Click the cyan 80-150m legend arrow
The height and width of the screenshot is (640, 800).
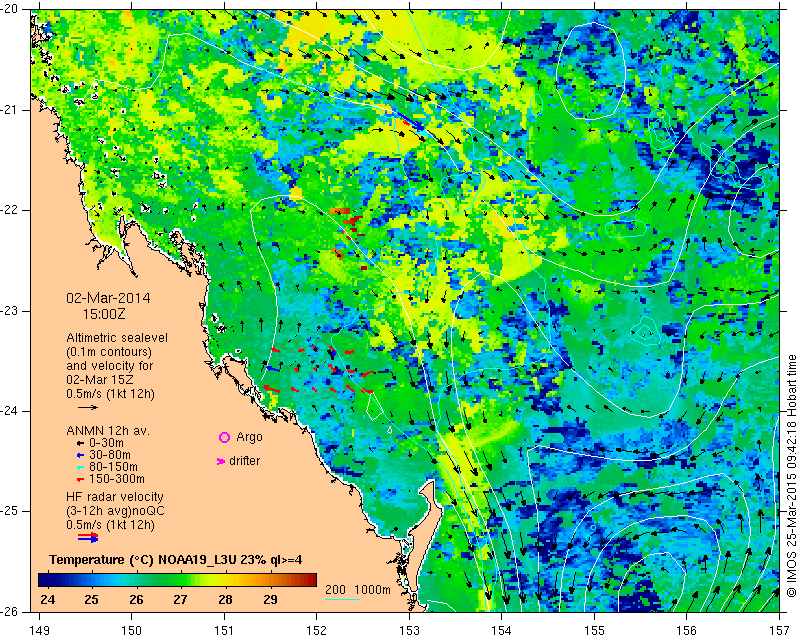click(x=80, y=467)
